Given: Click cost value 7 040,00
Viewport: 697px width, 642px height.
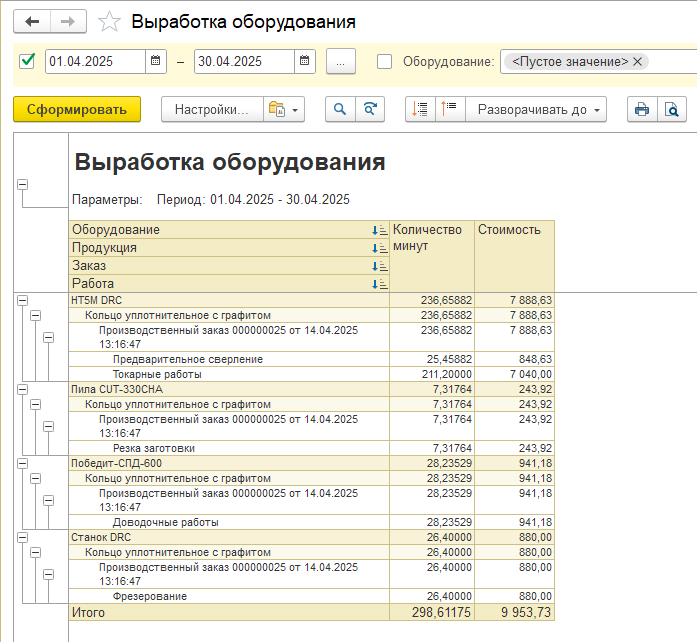Looking at the screenshot, I should [531, 374].
